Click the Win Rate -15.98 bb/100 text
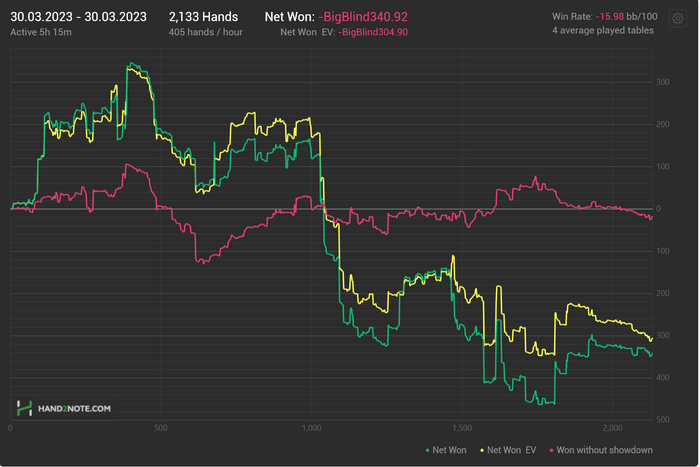Image resolution: width=700 pixels, height=467 pixels. coord(604,17)
